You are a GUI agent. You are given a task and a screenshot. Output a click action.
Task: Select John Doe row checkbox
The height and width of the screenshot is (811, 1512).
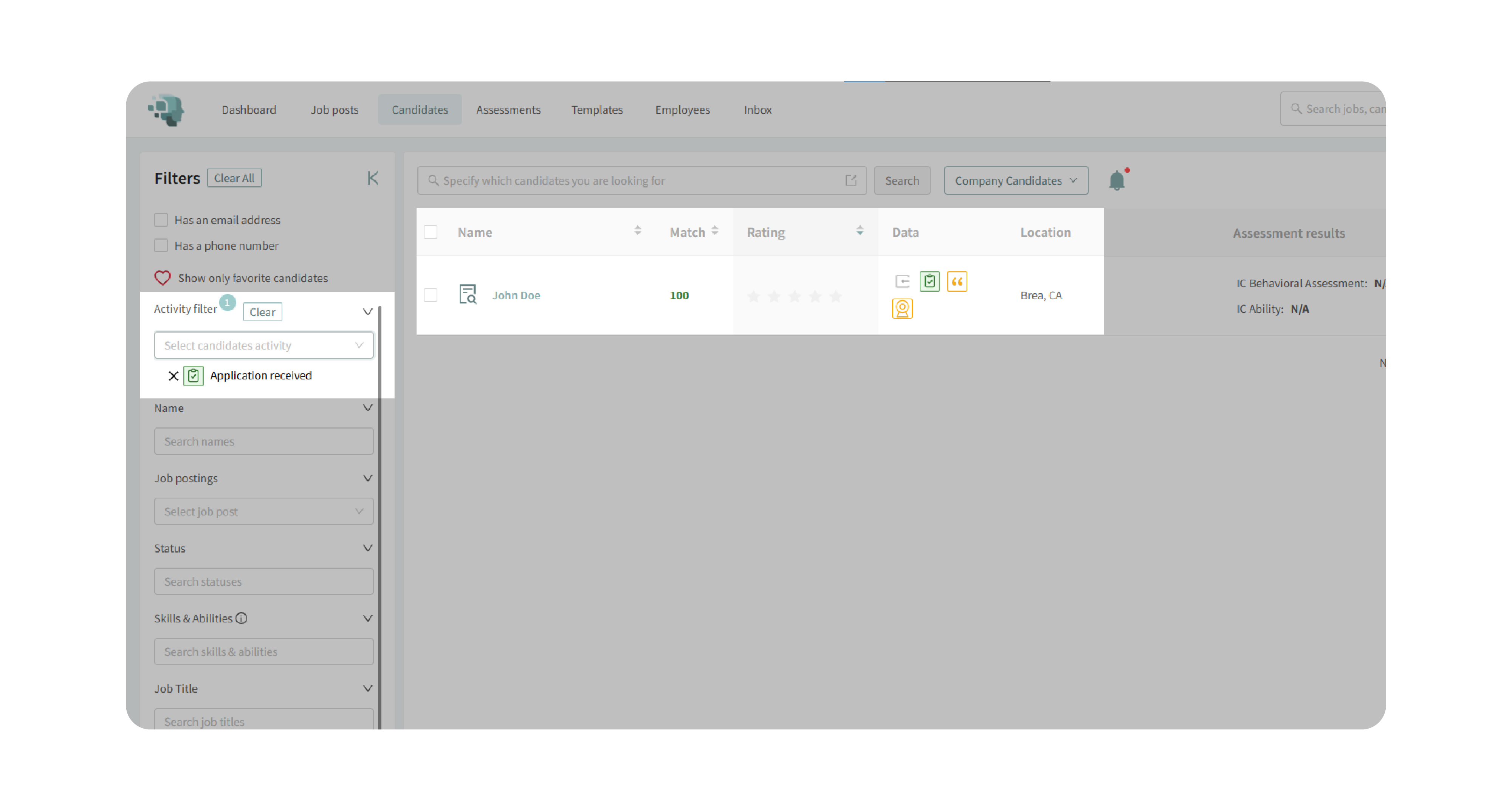[x=431, y=295]
